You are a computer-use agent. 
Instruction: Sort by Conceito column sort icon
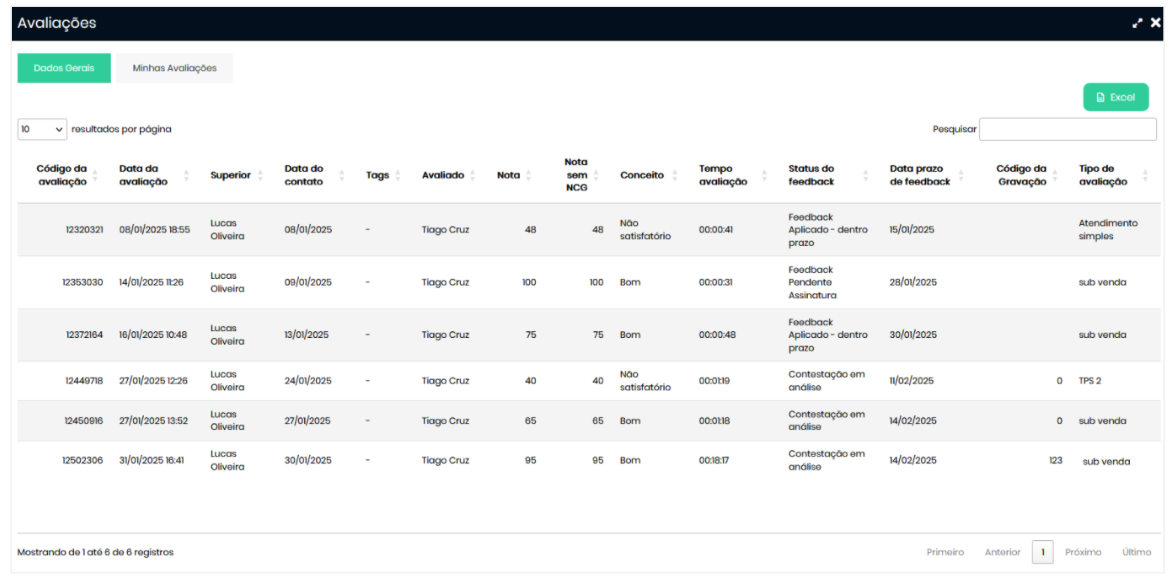pyautogui.click(x=675, y=176)
